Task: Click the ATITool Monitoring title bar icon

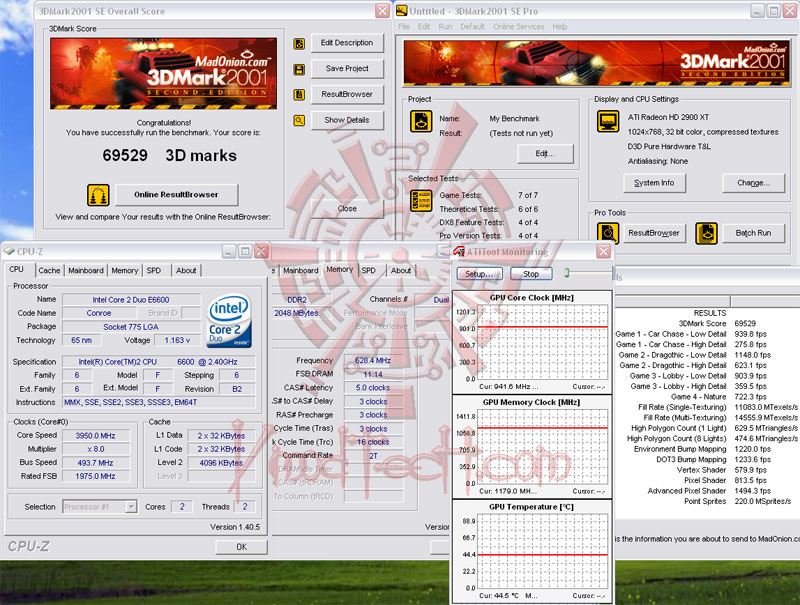Action: pyautogui.click(x=459, y=251)
